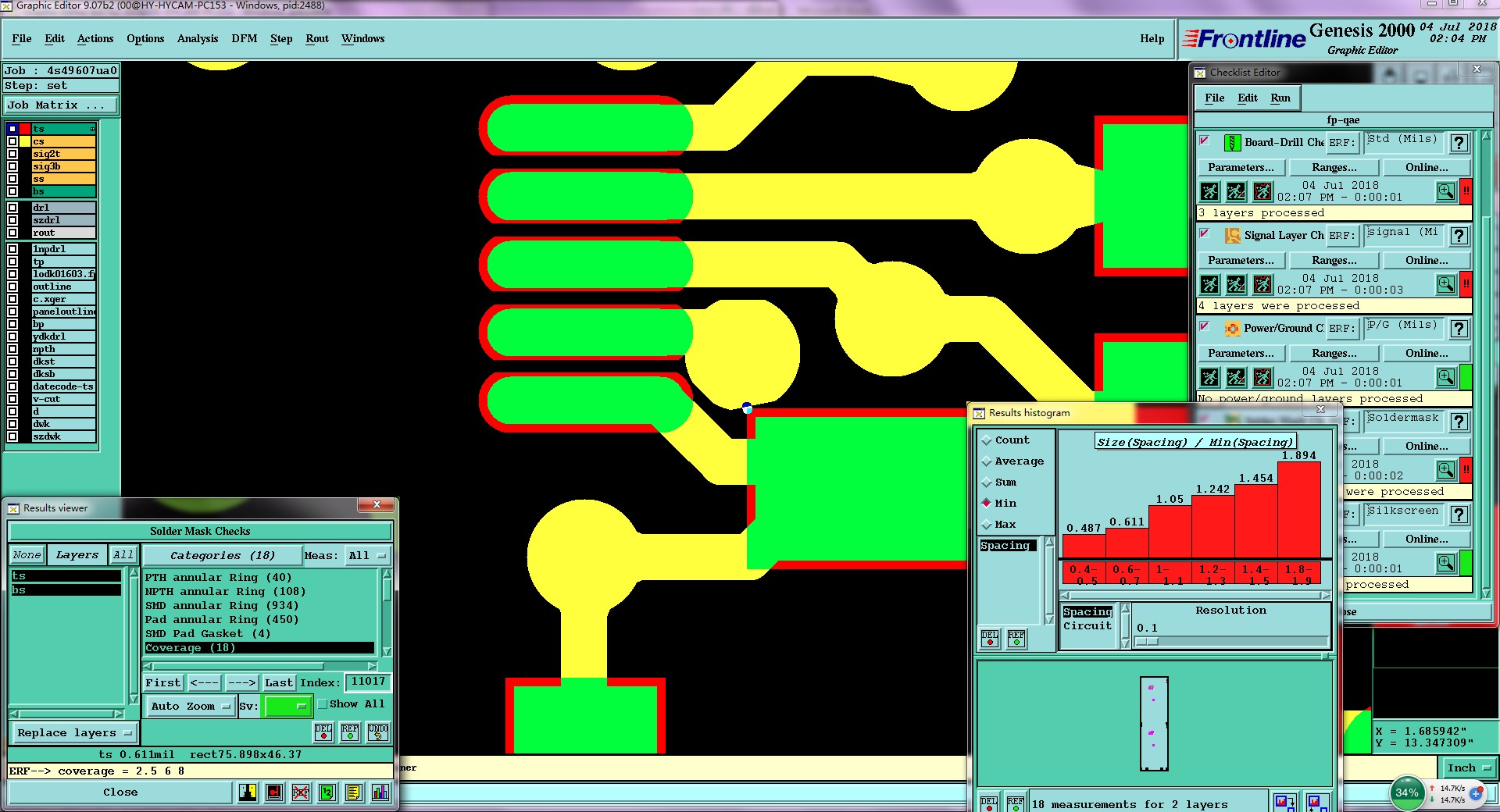This screenshot has height=812, width=1500.
Task: Click DEL icon in Results viewer
Action: click(x=323, y=732)
